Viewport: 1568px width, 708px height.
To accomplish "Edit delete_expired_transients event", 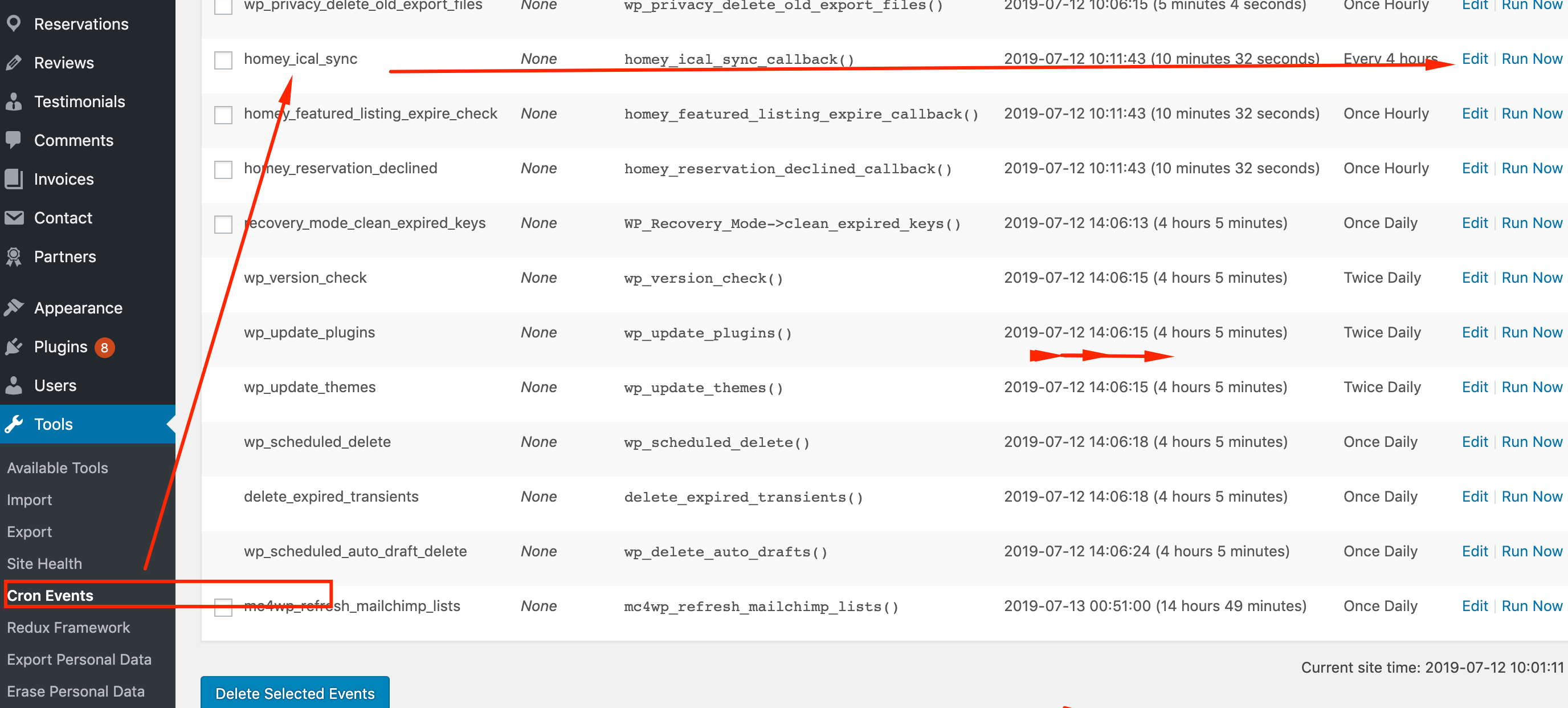I will [1474, 497].
